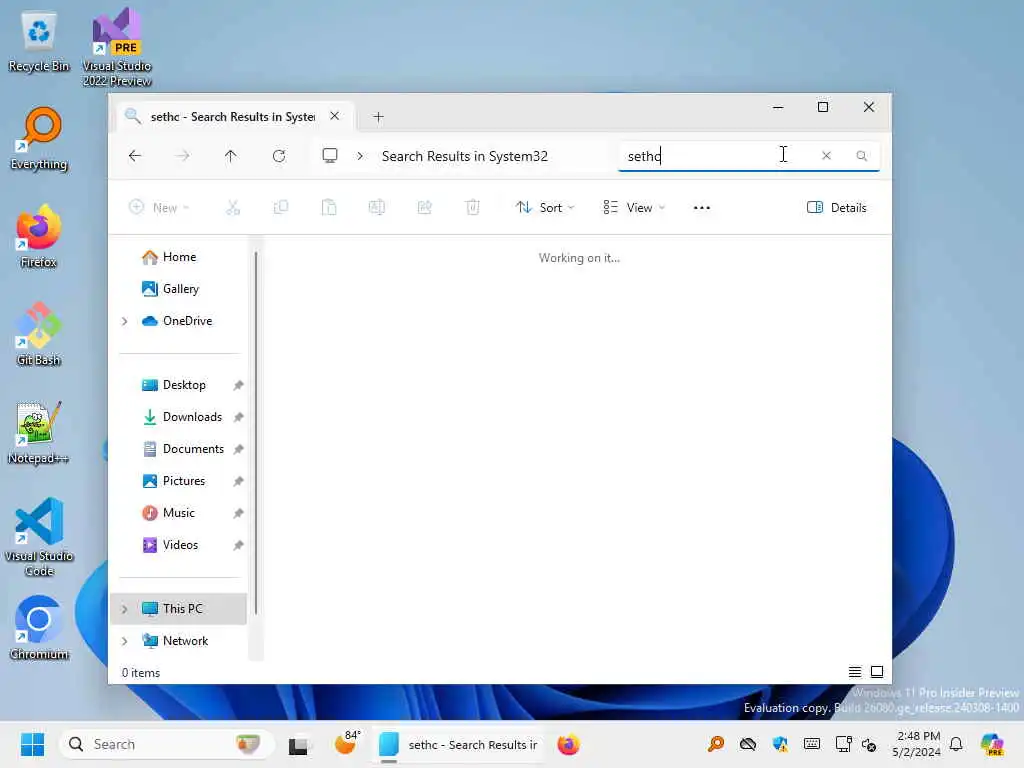Screen dimensions: 1024x768
Task: Open the New dropdown
Action: click(x=159, y=208)
